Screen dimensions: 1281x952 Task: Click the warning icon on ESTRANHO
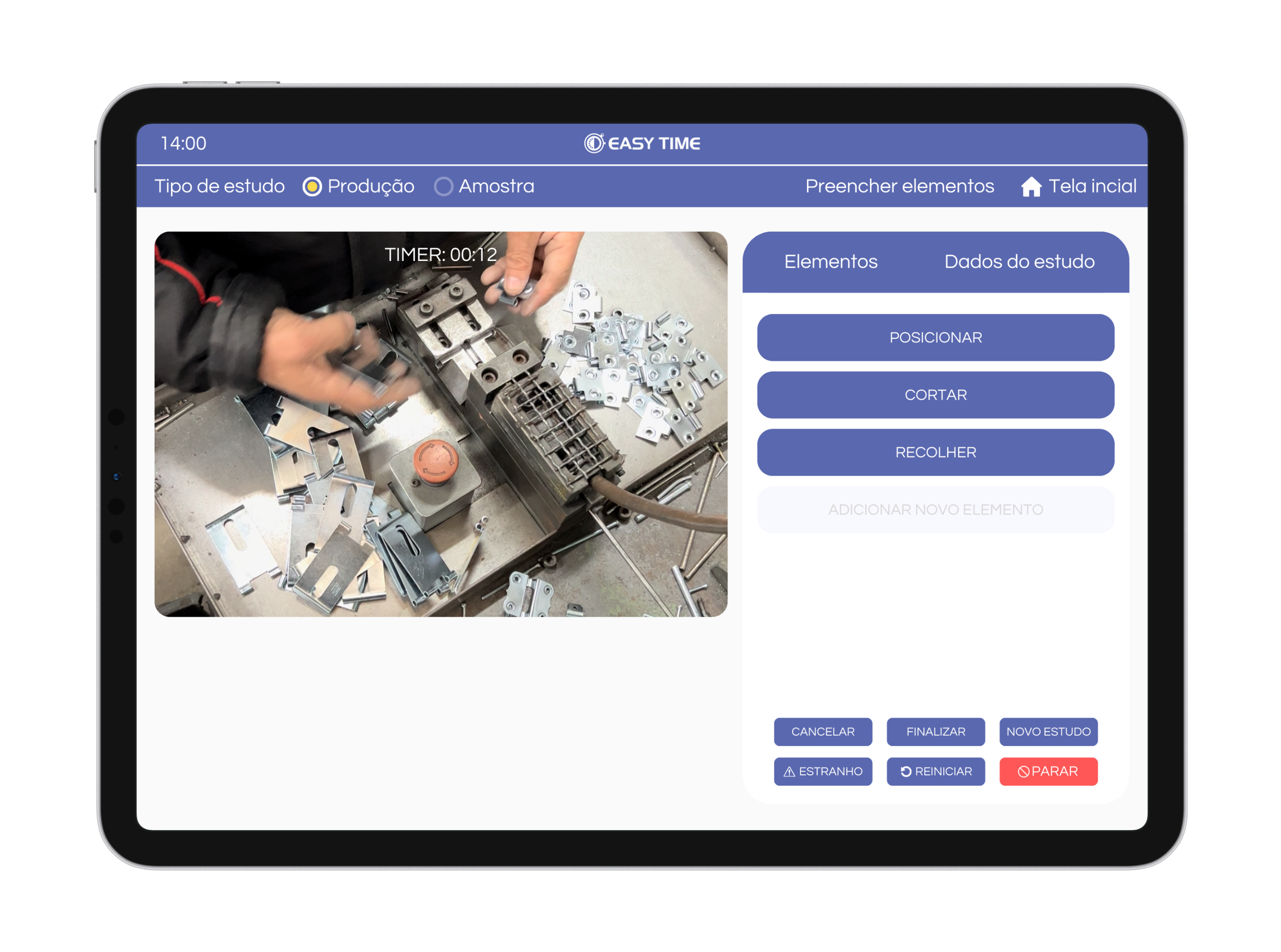(x=789, y=771)
